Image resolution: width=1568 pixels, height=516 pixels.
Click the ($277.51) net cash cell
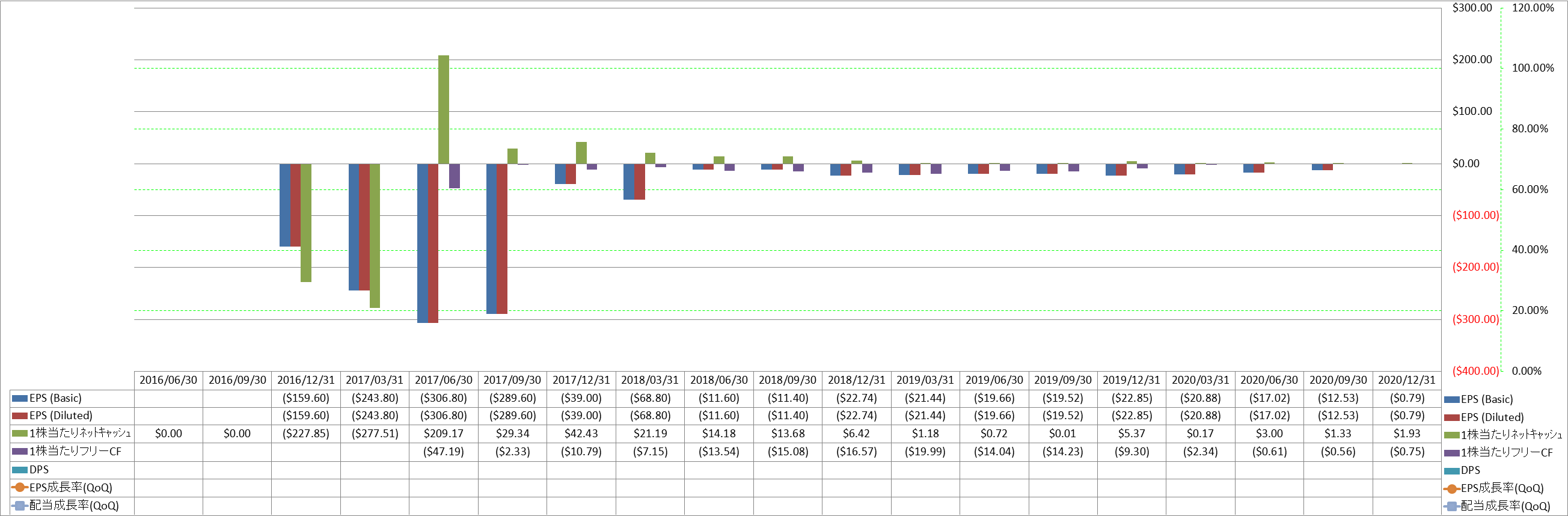pyautogui.click(x=375, y=434)
